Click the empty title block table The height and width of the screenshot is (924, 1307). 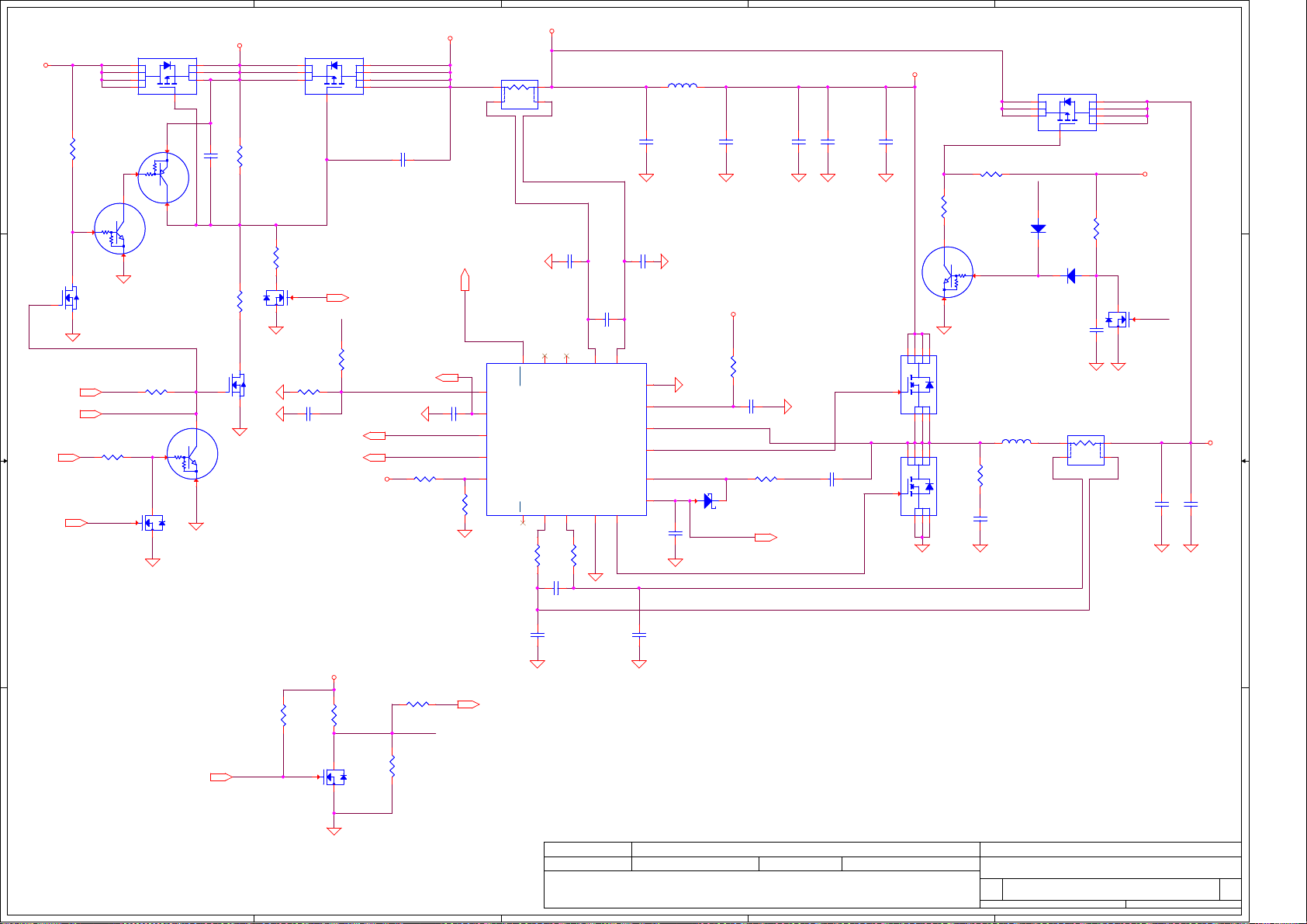(893, 874)
